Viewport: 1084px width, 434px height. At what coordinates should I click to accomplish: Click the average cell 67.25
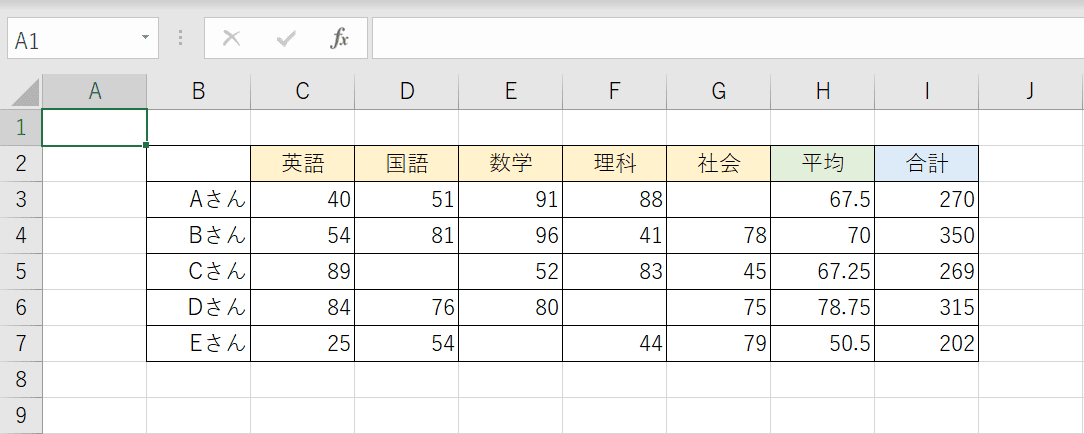coord(823,272)
